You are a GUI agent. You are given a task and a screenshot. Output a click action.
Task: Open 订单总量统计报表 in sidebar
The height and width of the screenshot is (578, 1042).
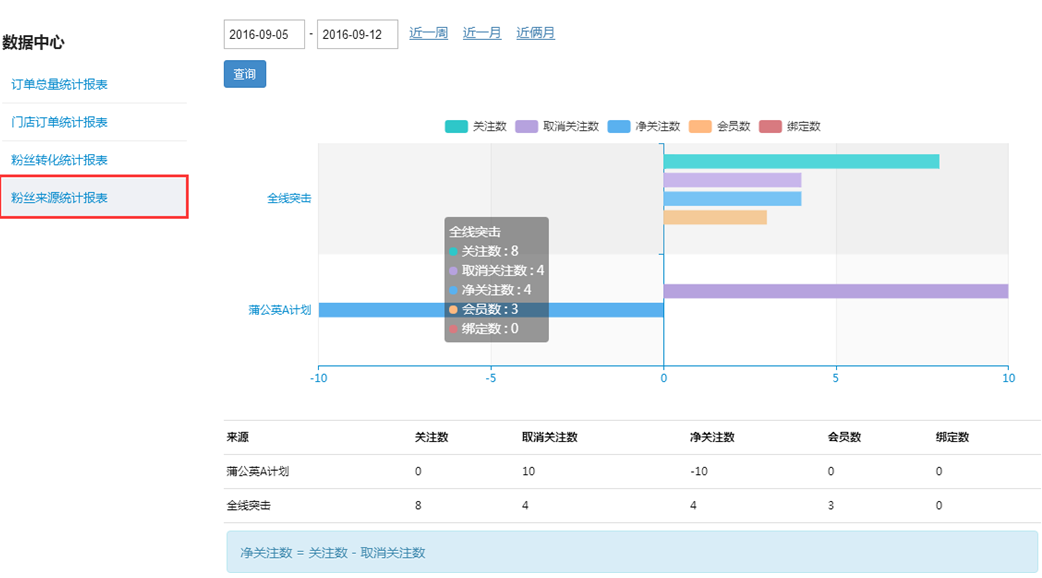coord(60,85)
